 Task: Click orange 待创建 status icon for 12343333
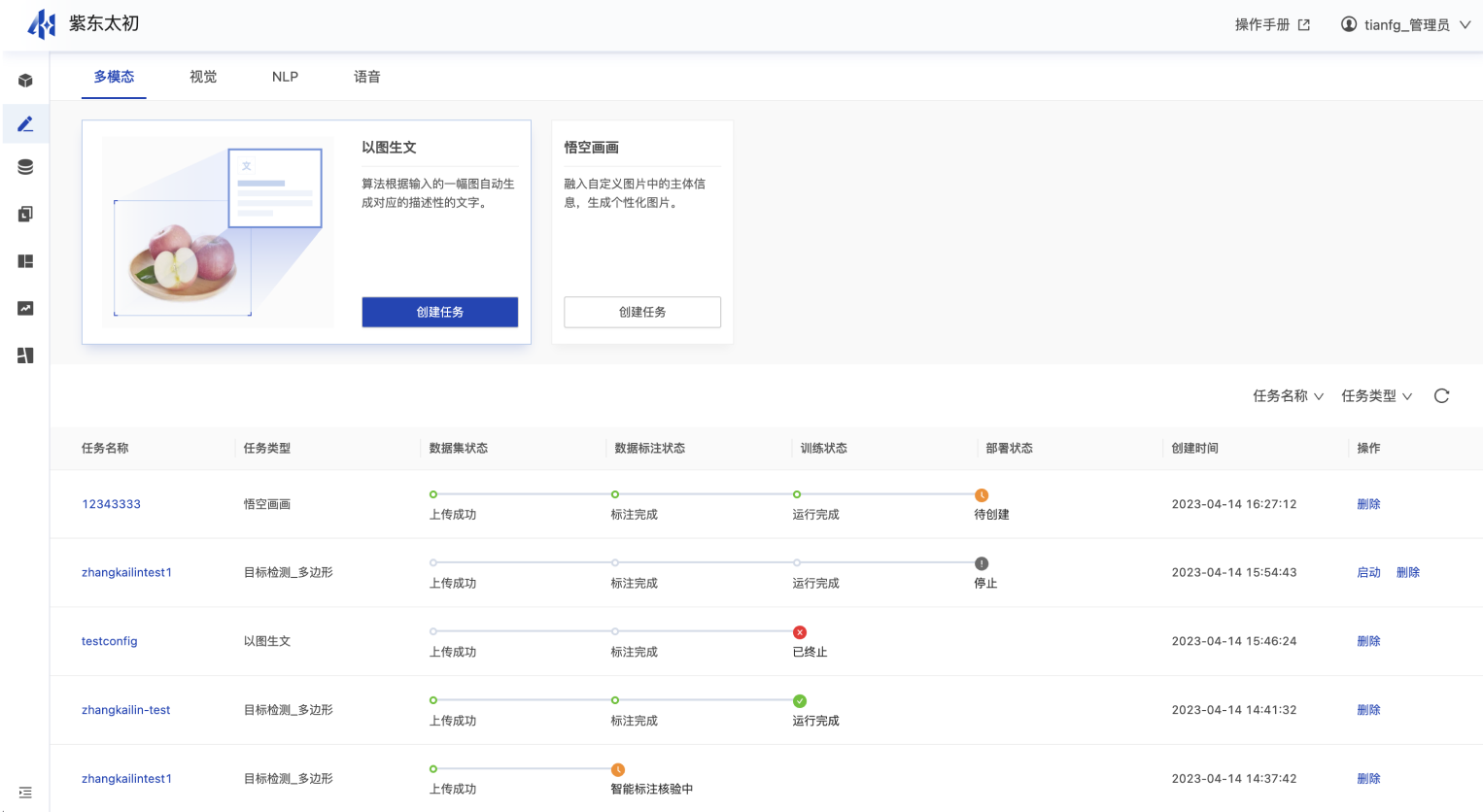[x=982, y=495]
